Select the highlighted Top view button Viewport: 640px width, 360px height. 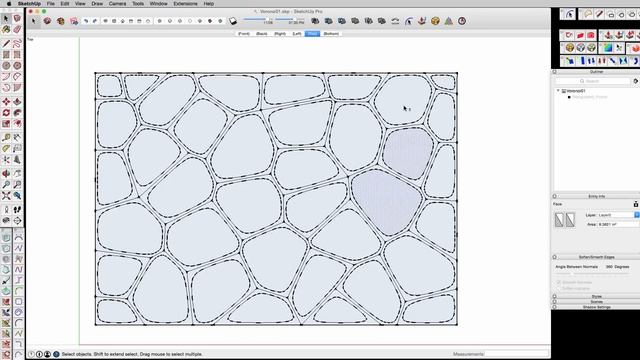(x=312, y=34)
